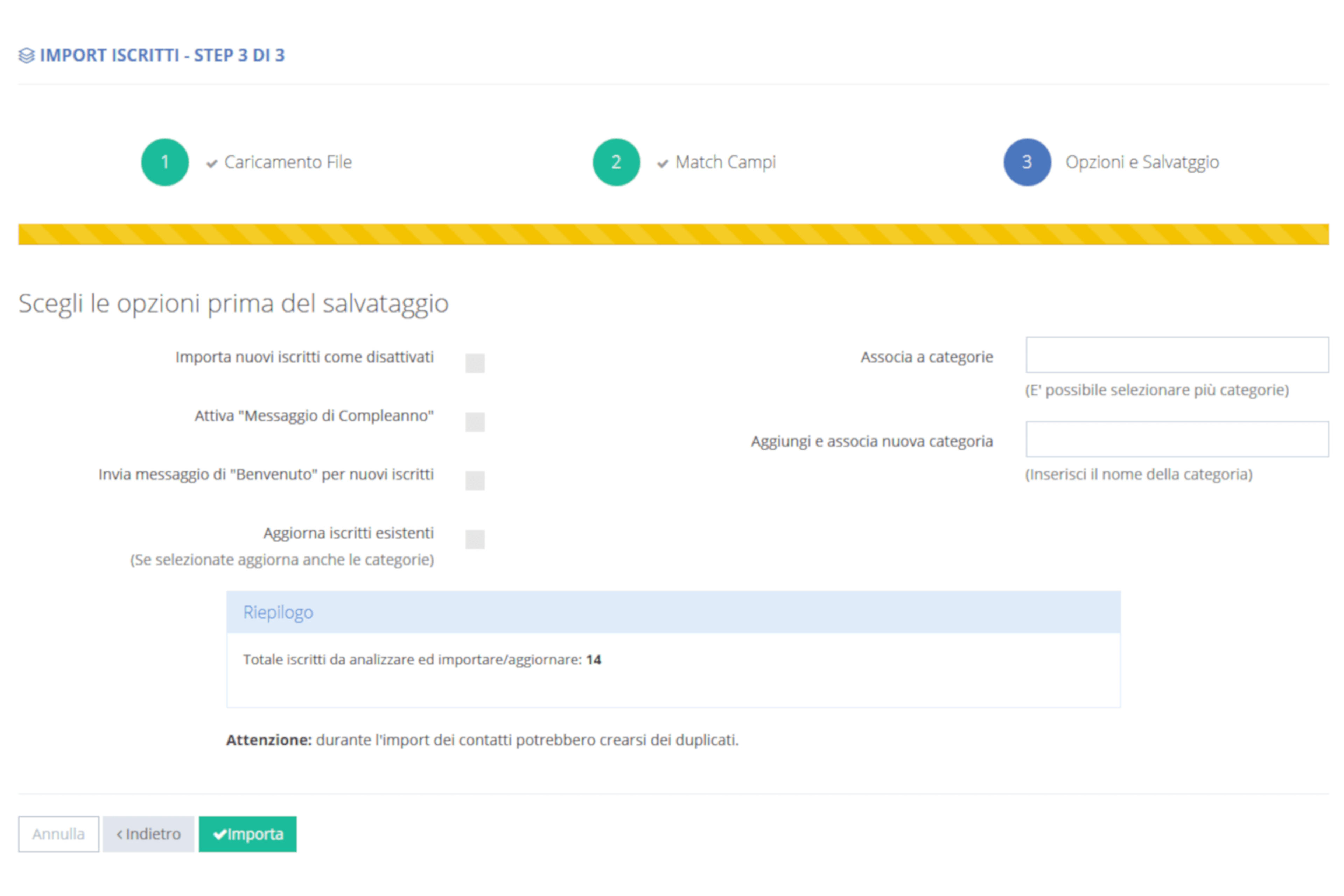Focus Aggiungi e associa nuova categoria field
Image resolution: width=1344 pixels, height=896 pixels.
click(1177, 440)
